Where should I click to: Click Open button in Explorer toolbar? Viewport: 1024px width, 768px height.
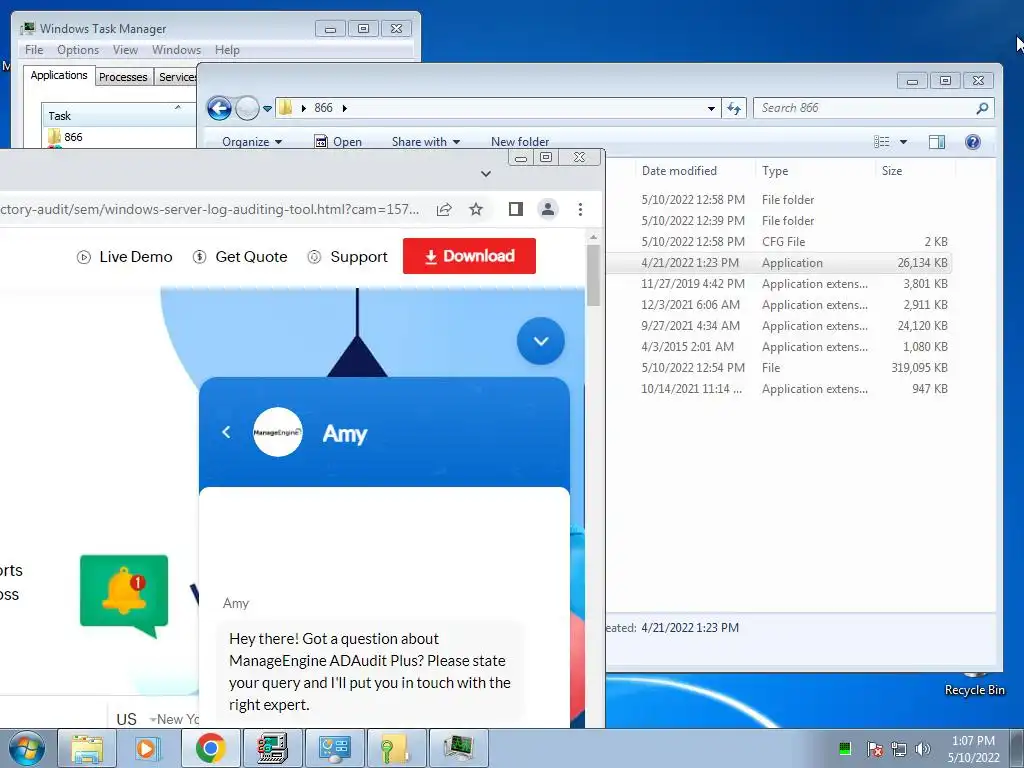coord(338,142)
